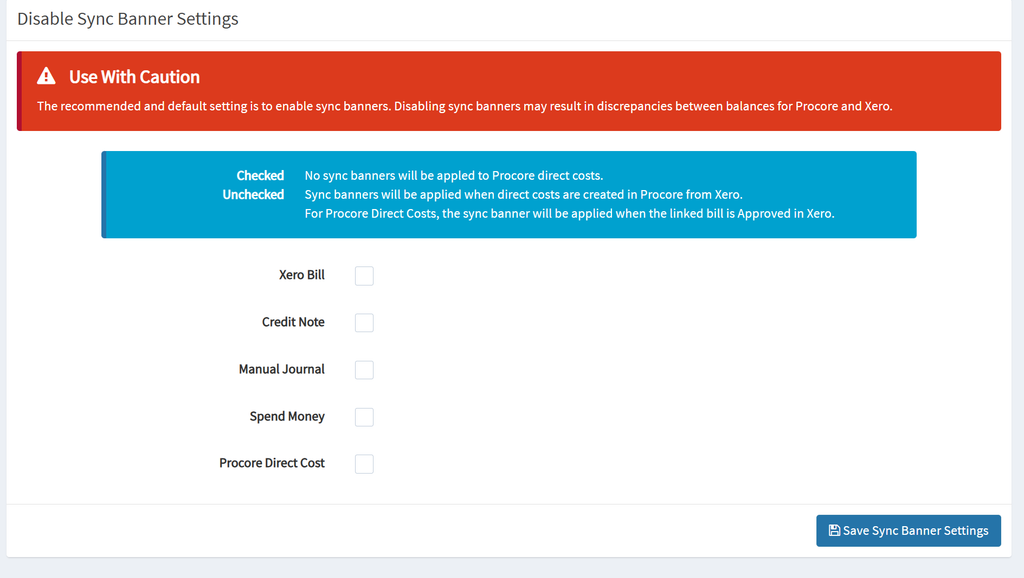Click the Disable Sync Banner Settings title
1024x578 pixels.
coord(128,19)
